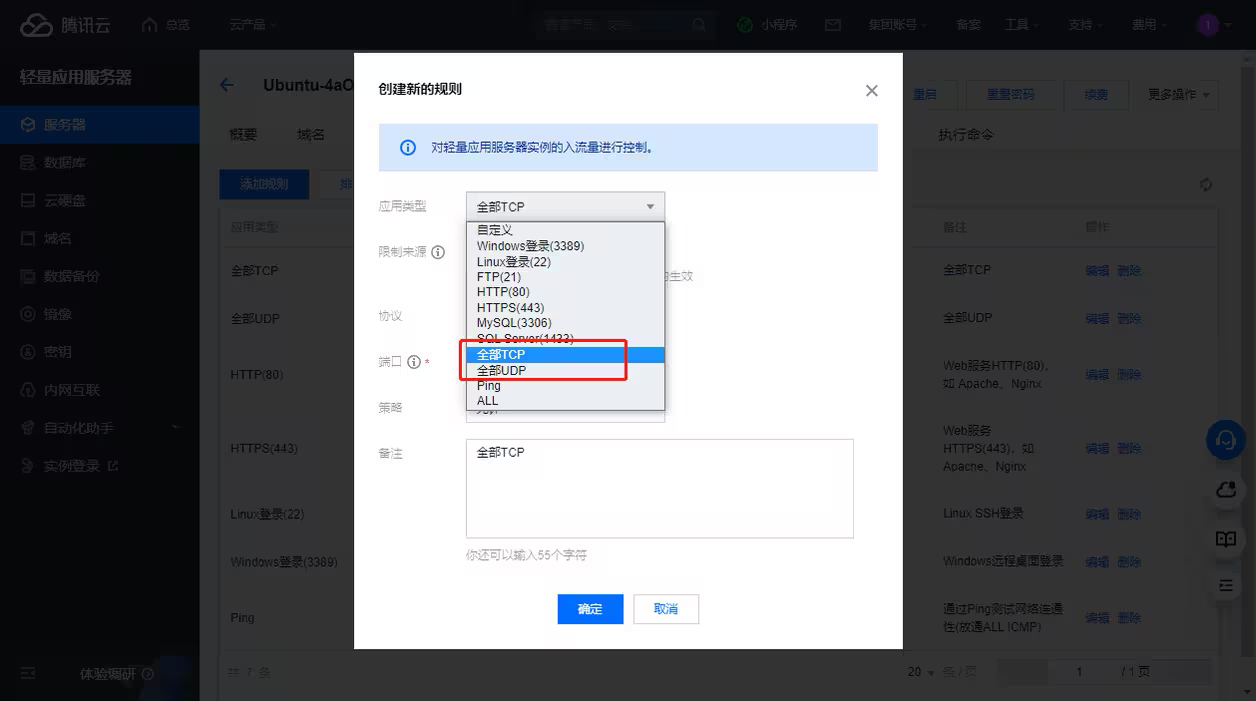Screen dimensions: 1256x701
Task: Close the 创建新的规则 dialog with the X
Action: [871, 90]
